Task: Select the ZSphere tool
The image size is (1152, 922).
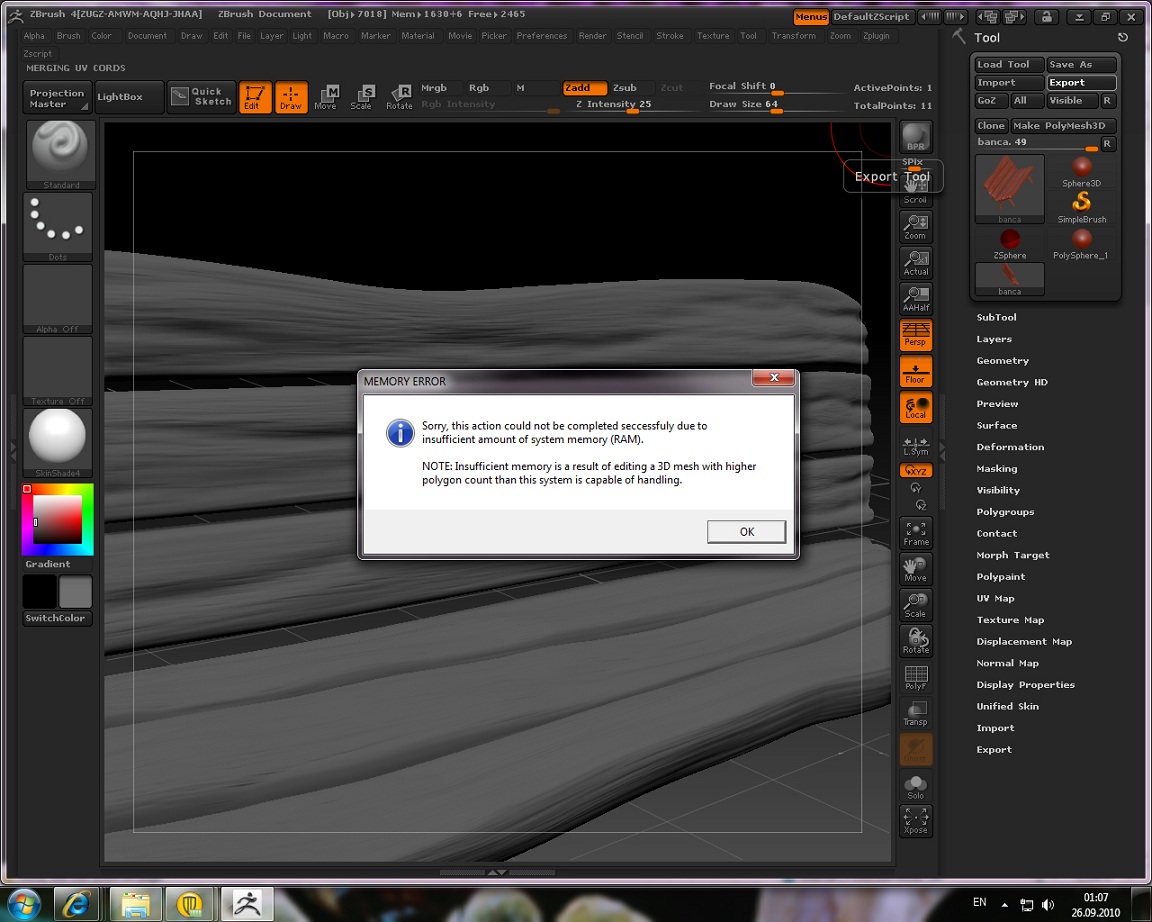Action: click(1009, 244)
